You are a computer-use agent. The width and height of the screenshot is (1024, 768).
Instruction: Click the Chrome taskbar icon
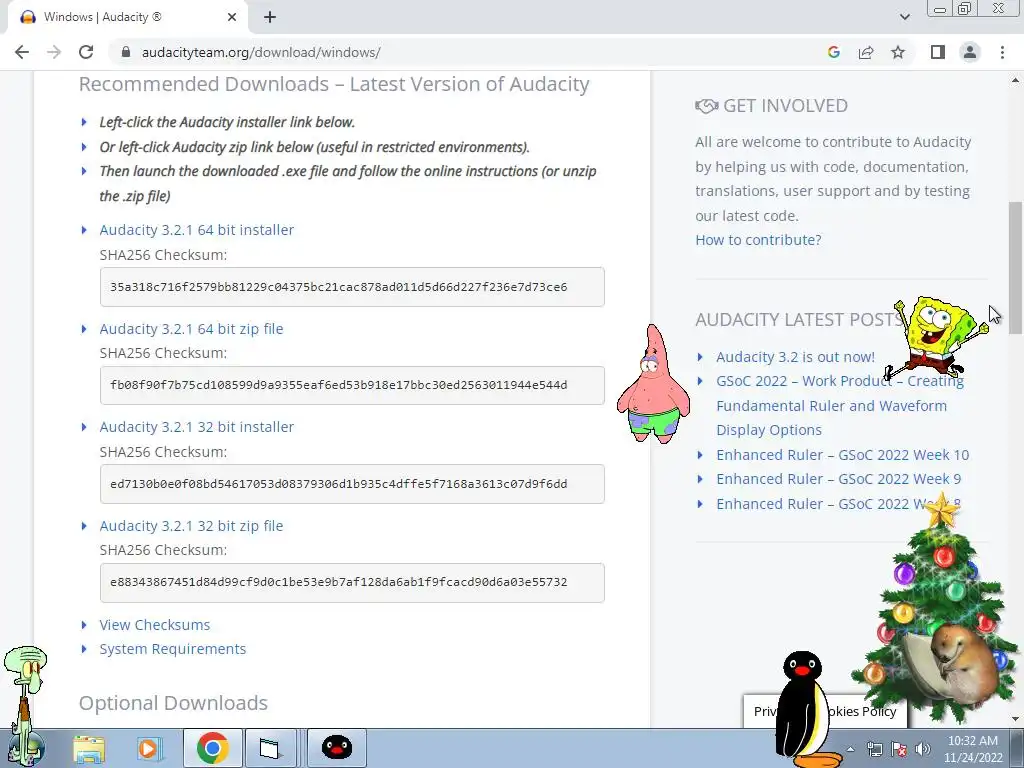(212, 748)
